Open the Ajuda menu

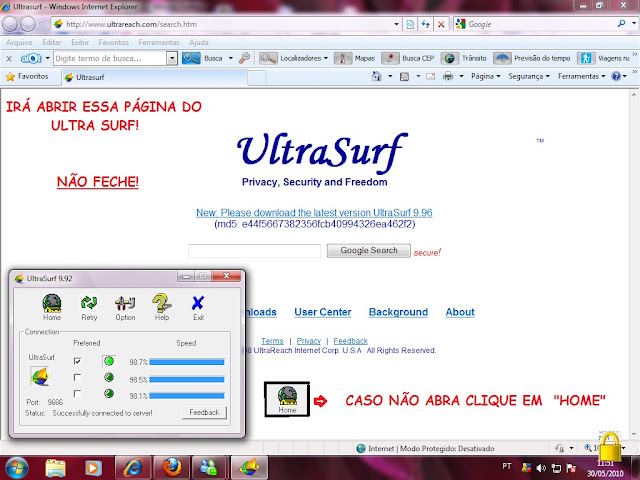click(x=199, y=42)
